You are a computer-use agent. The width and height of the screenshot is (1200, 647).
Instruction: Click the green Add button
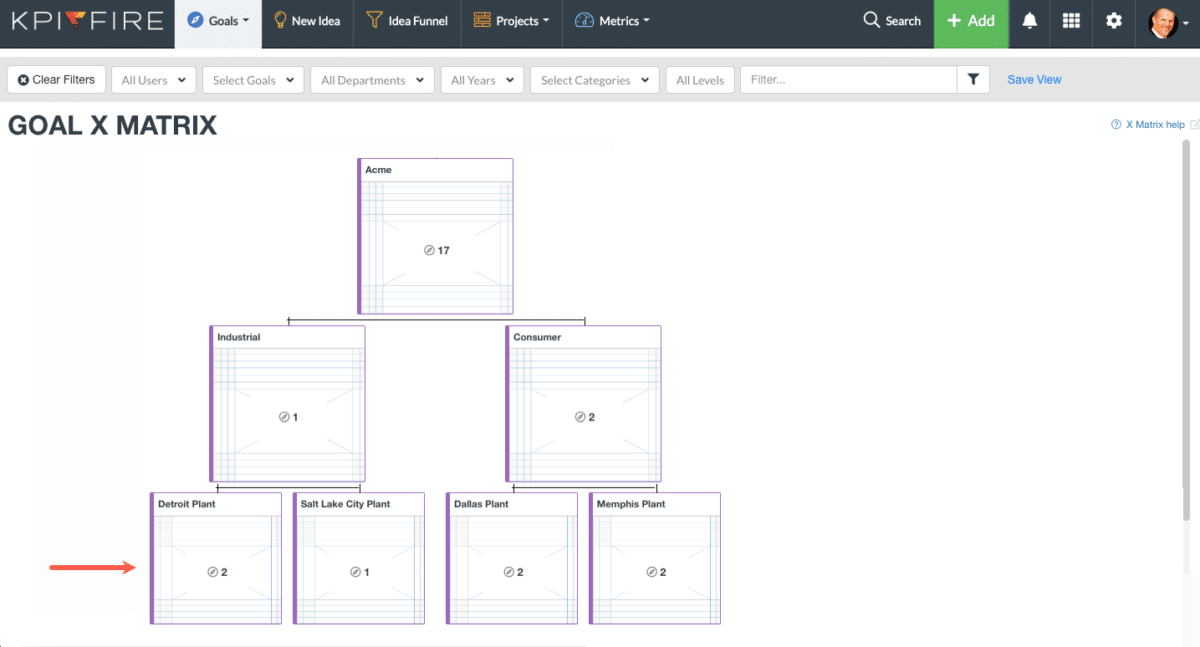[x=971, y=20]
